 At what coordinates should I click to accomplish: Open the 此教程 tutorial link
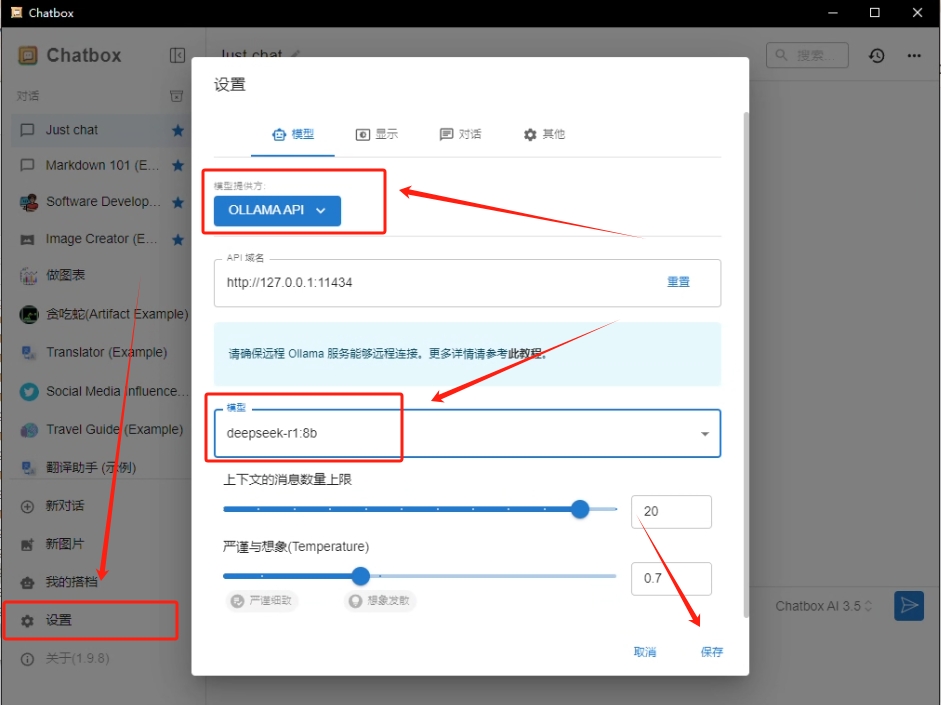point(525,353)
